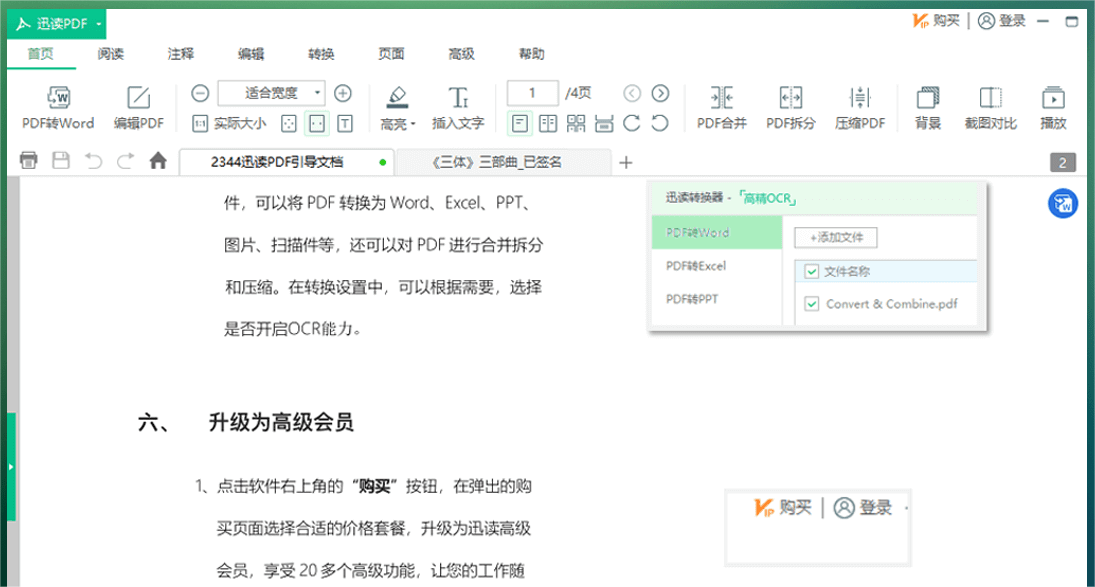Image resolution: width=1095 pixels, height=587 pixels.
Task: Set view to 实际大小 actual size
Action: click(x=230, y=124)
